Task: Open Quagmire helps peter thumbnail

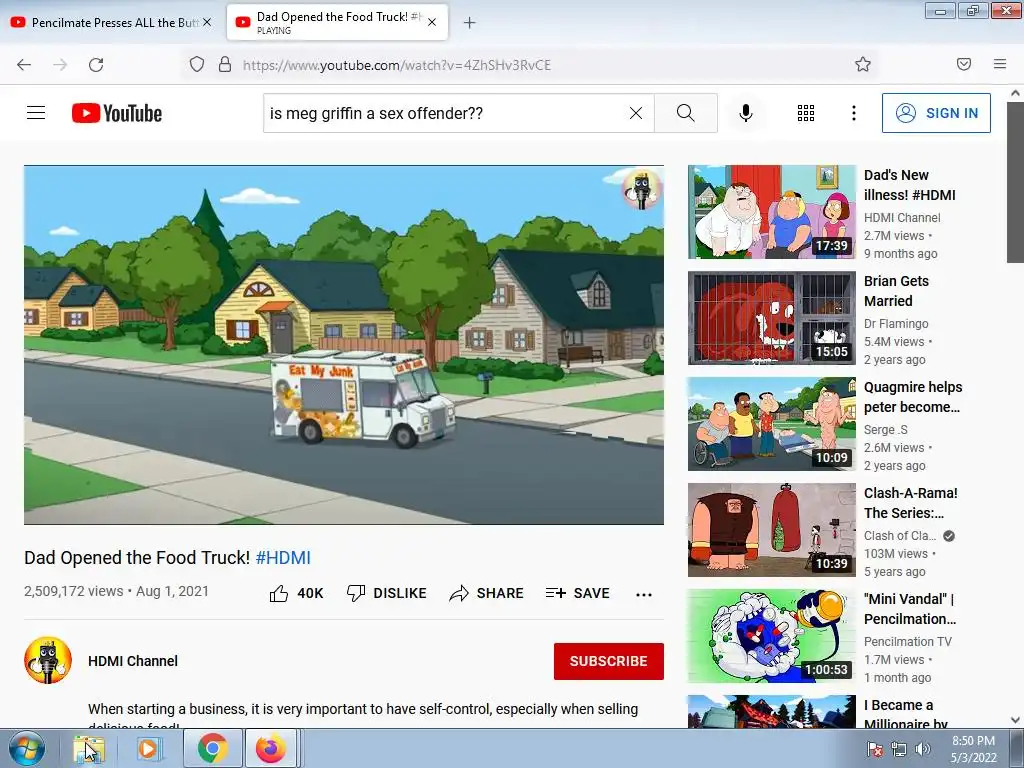Action: 771,424
